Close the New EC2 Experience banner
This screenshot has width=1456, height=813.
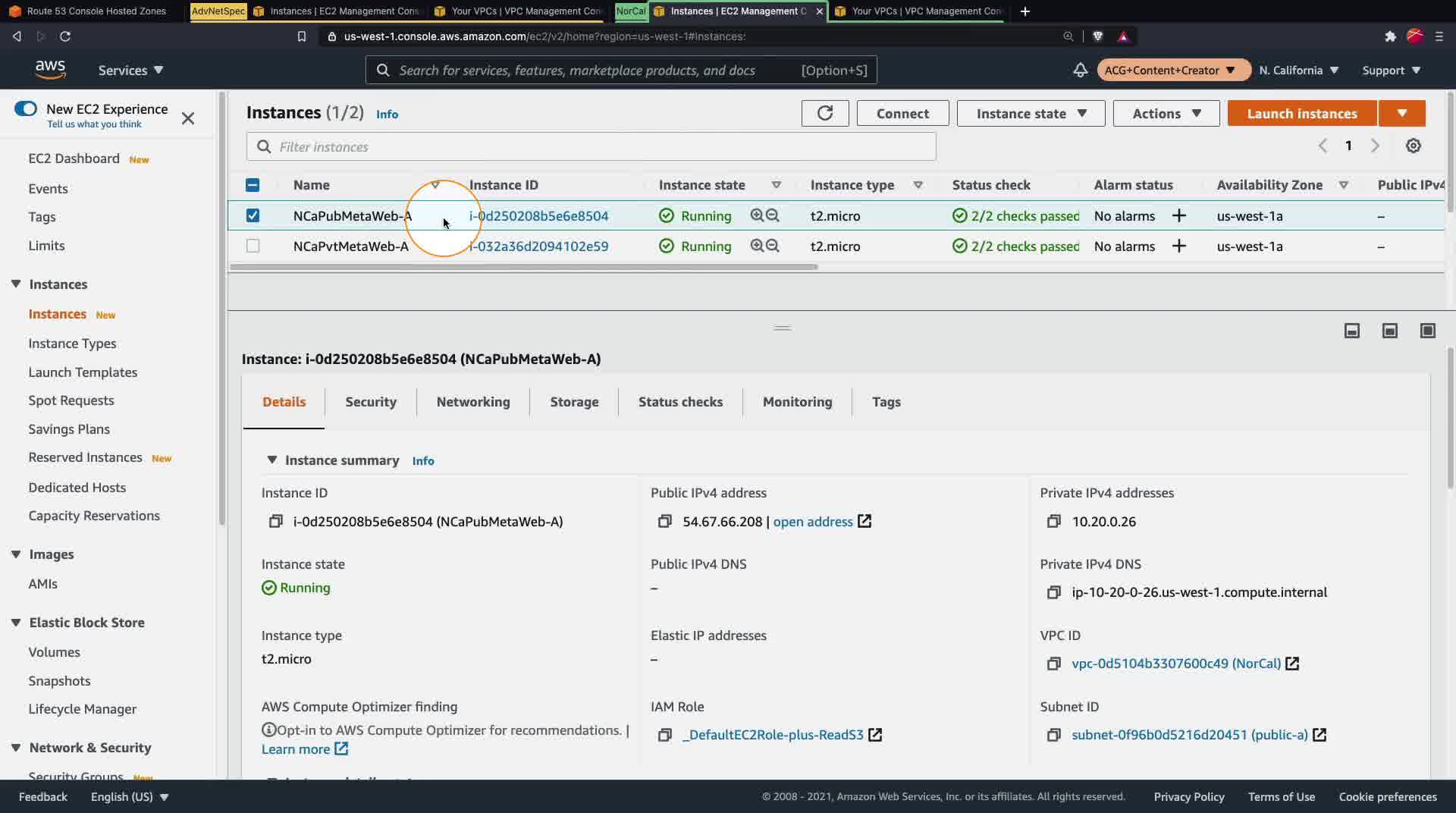pyautogui.click(x=188, y=118)
